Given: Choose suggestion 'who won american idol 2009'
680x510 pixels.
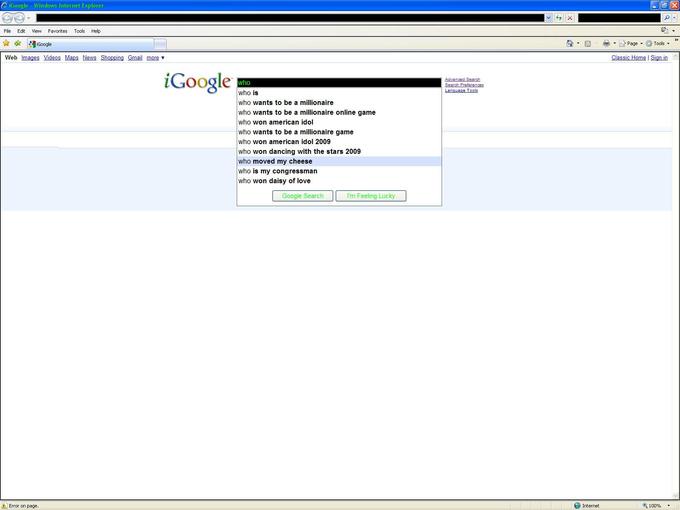Looking at the screenshot, I should (339, 142).
